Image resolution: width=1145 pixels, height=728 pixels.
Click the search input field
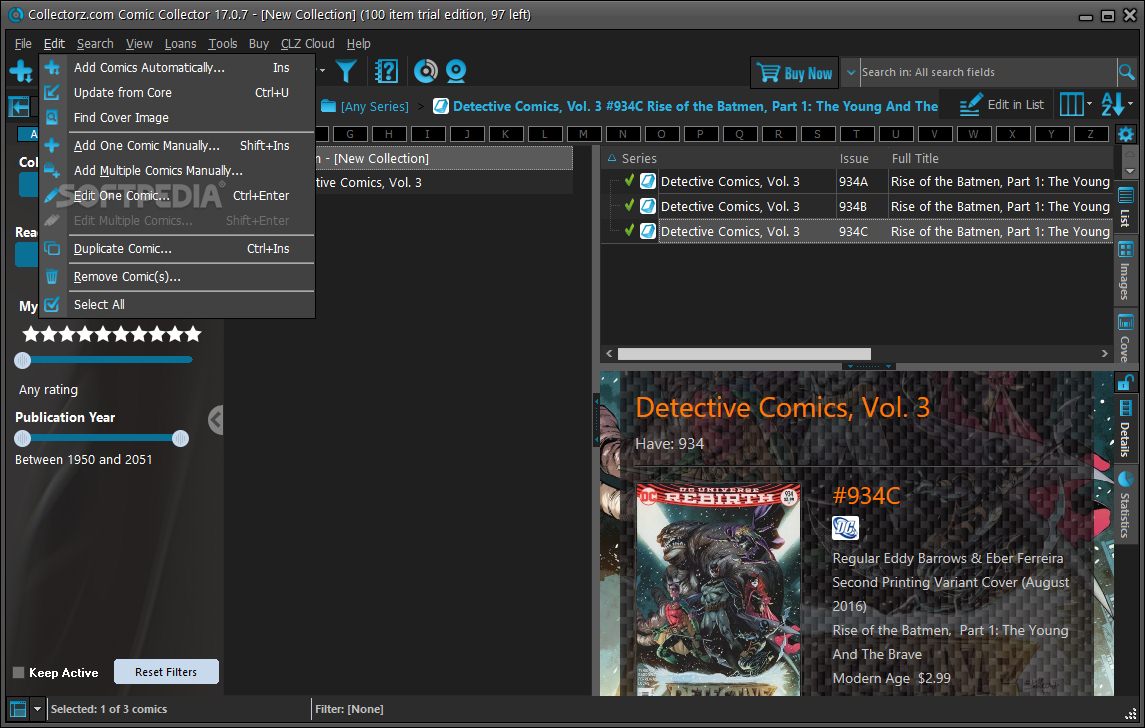[987, 72]
